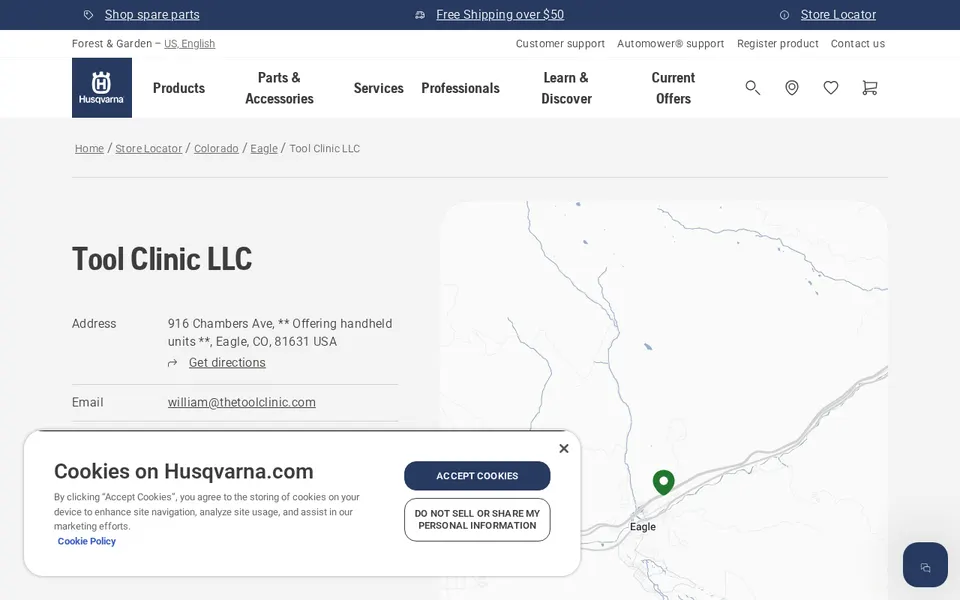This screenshot has width=960, height=600.
Task: Go to Home breadcrumb
Action: pos(89,149)
